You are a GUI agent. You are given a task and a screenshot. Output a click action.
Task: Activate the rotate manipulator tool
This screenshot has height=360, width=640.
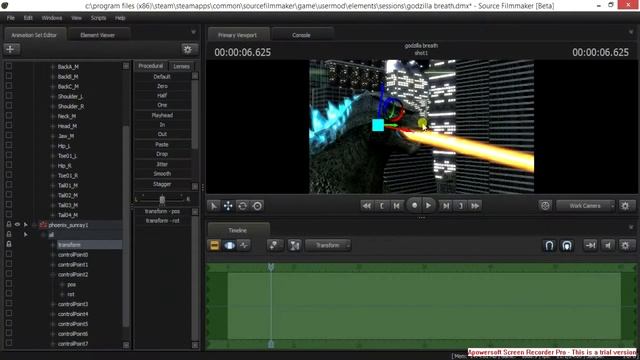(242, 206)
